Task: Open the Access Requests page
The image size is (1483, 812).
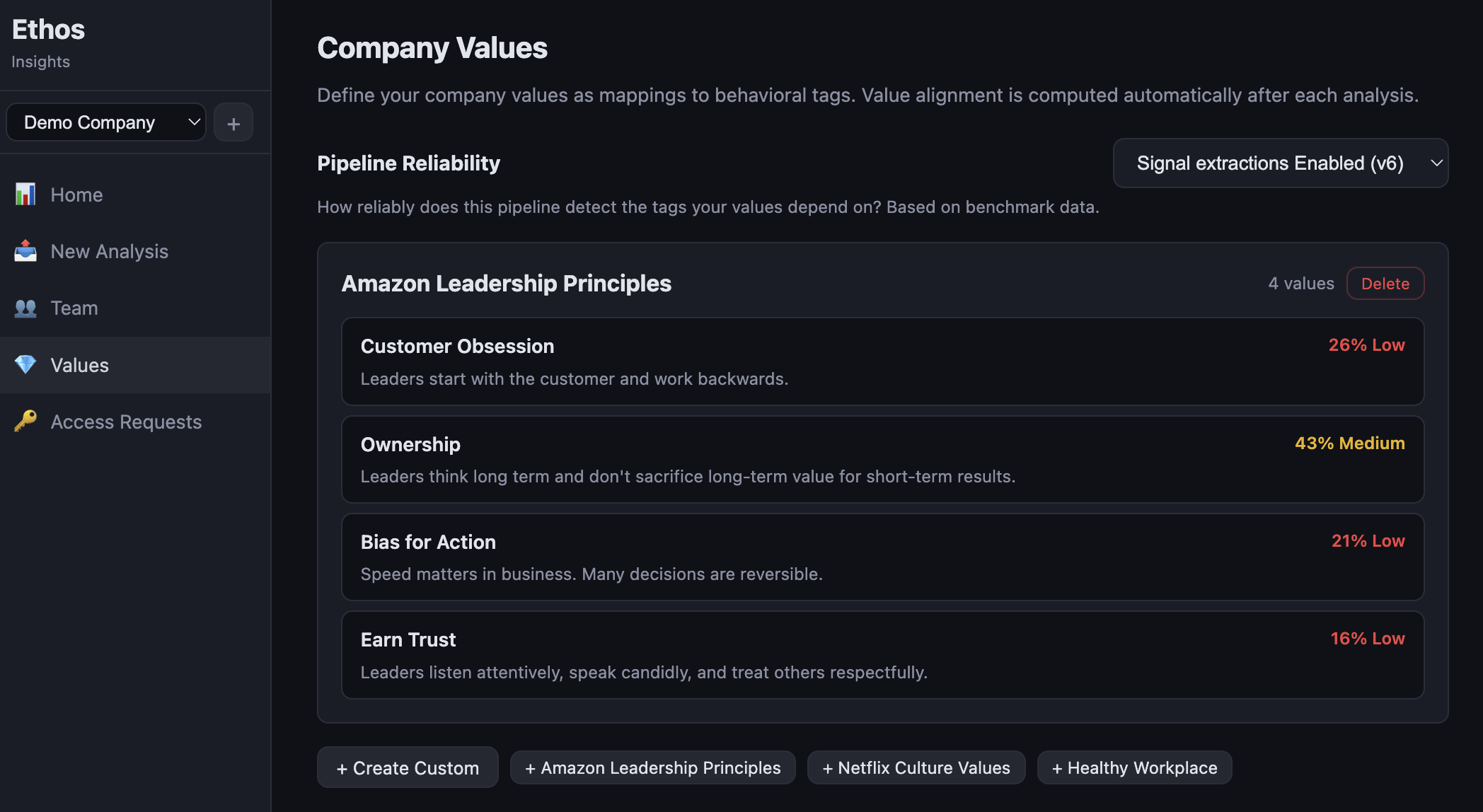Action: (126, 422)
